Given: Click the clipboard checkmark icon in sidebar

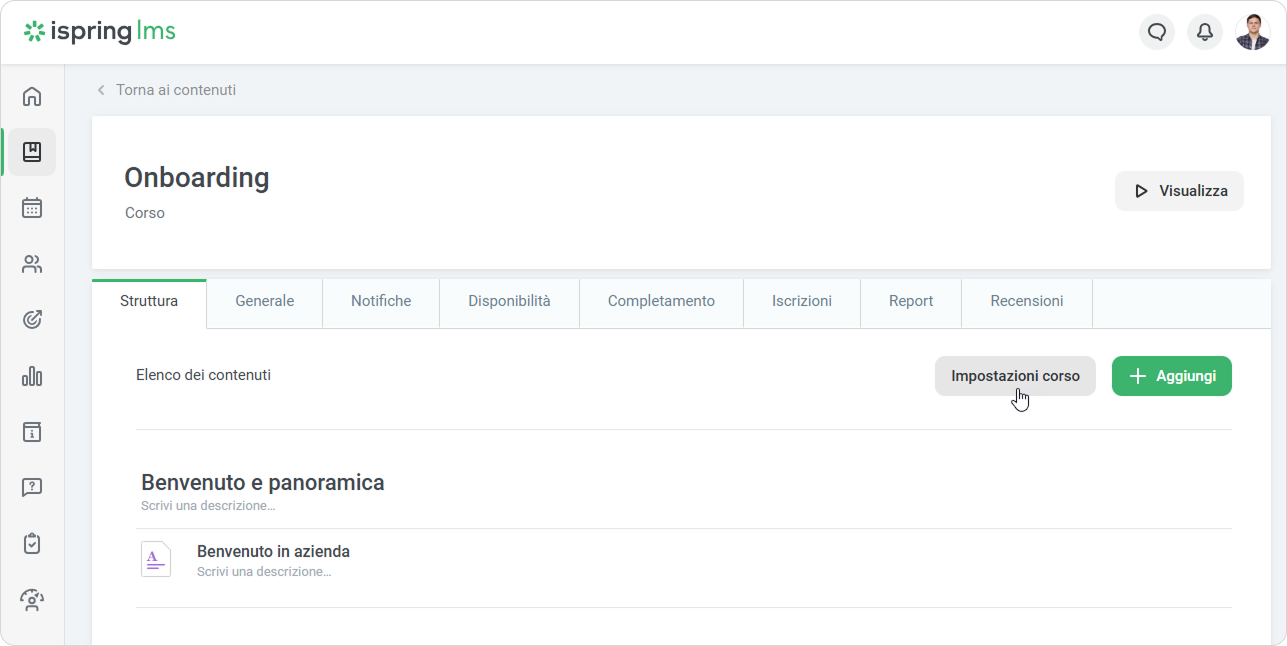Looking at the screenshot, I should pos(32,544).
